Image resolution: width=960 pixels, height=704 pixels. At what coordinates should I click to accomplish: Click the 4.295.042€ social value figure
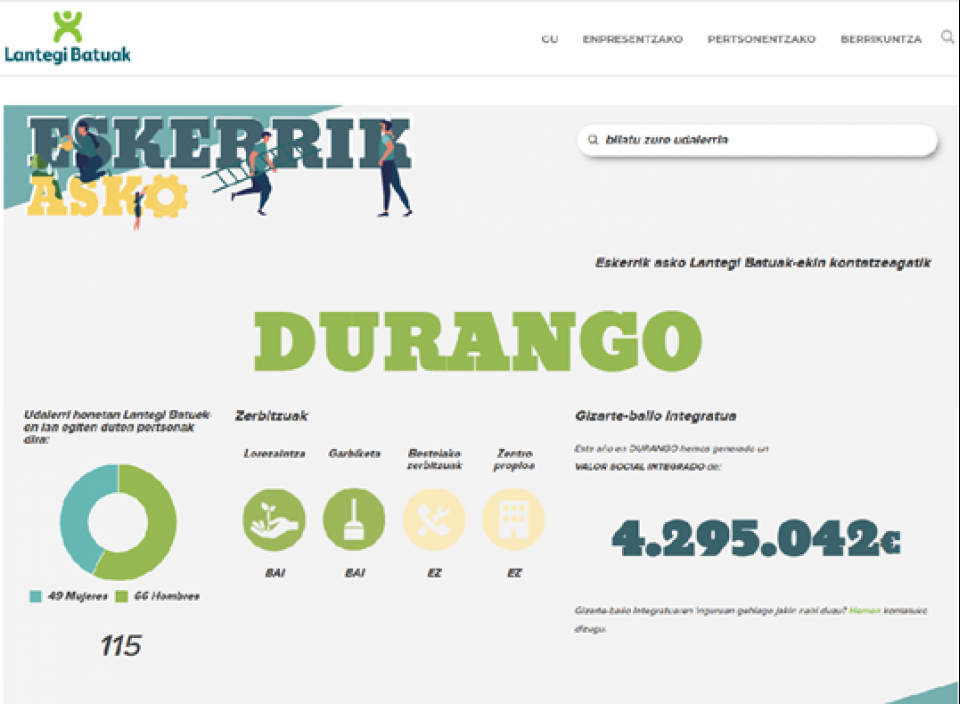(x=756, y=540)
